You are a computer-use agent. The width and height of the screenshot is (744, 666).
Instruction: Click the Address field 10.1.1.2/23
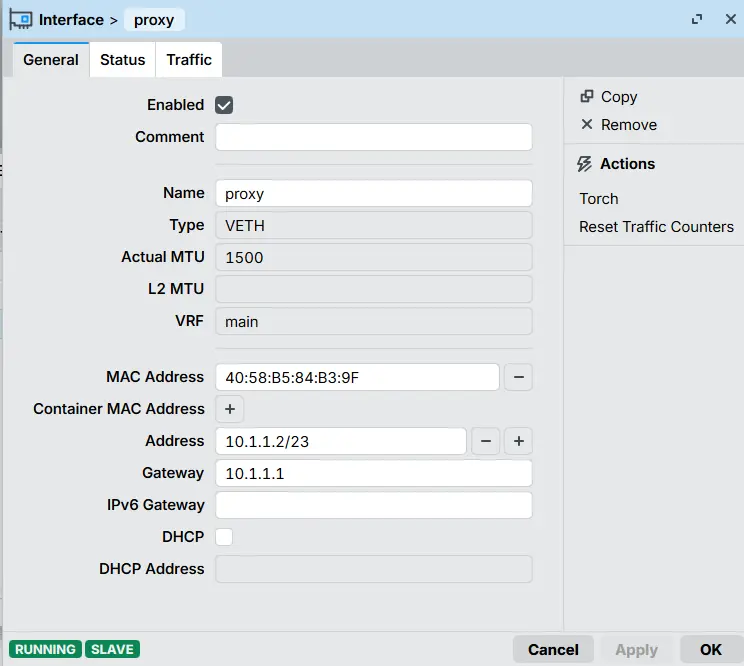coord(341,441)
